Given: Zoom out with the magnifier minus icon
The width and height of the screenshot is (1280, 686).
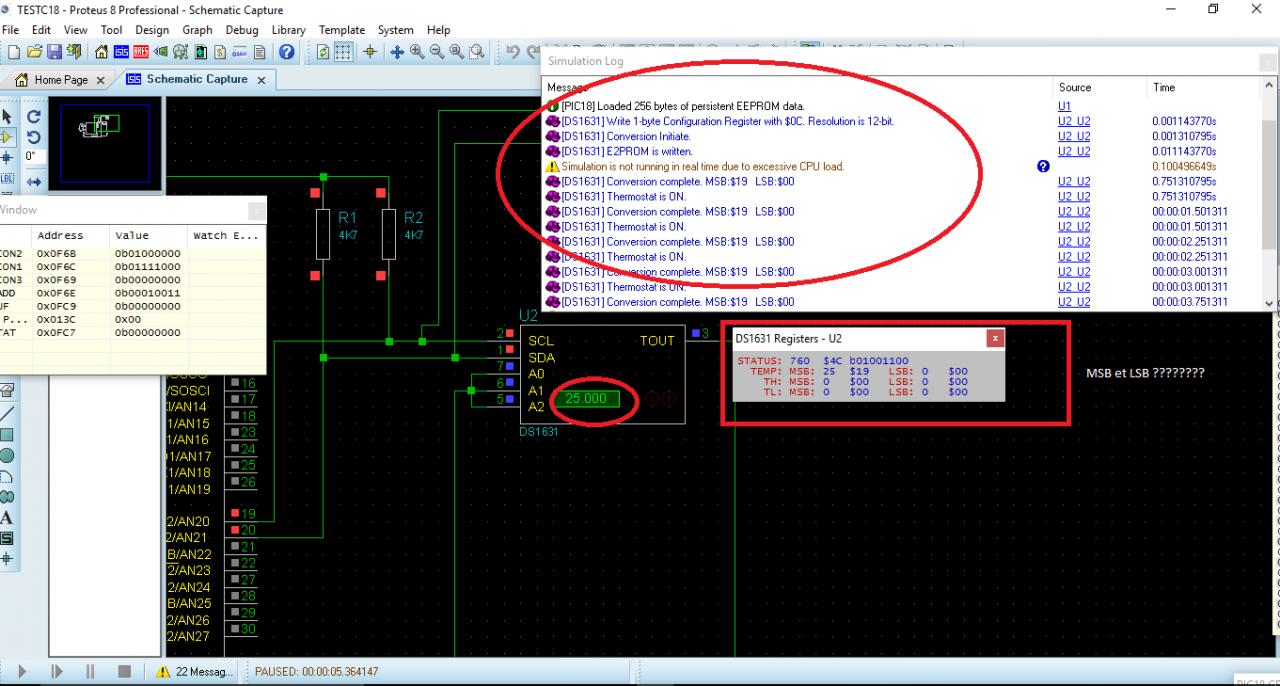Looking at the screenshot, I should (437, 52).
